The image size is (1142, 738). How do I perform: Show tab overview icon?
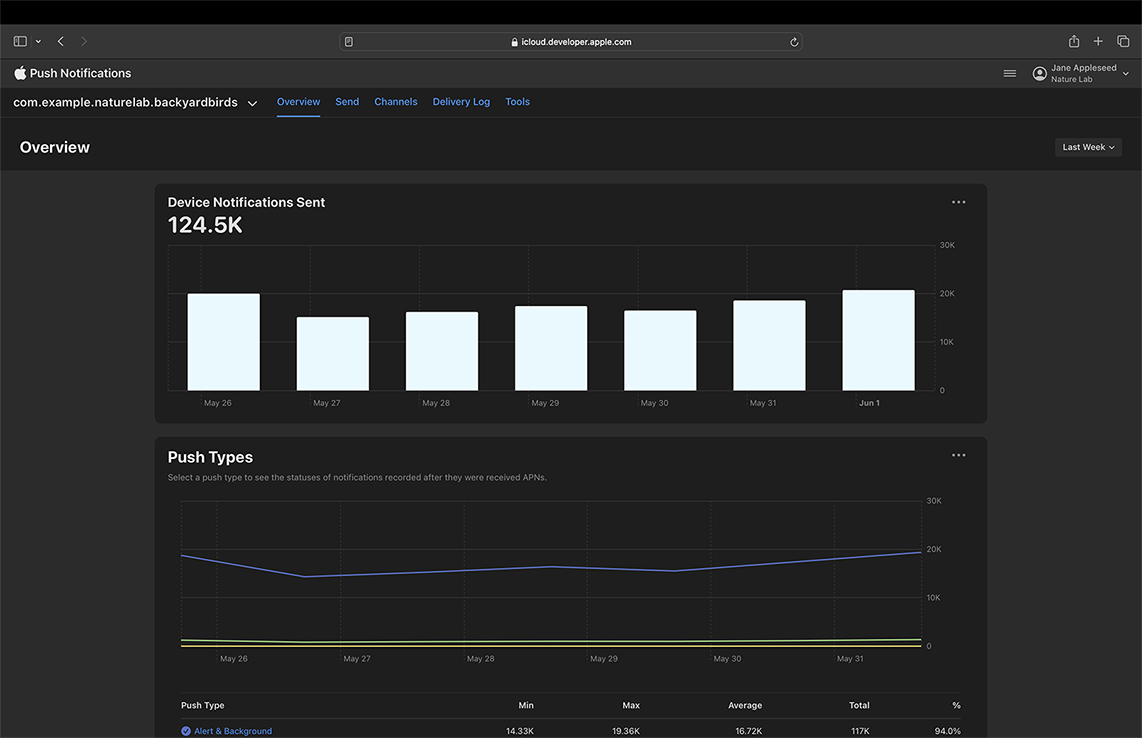1123,42
